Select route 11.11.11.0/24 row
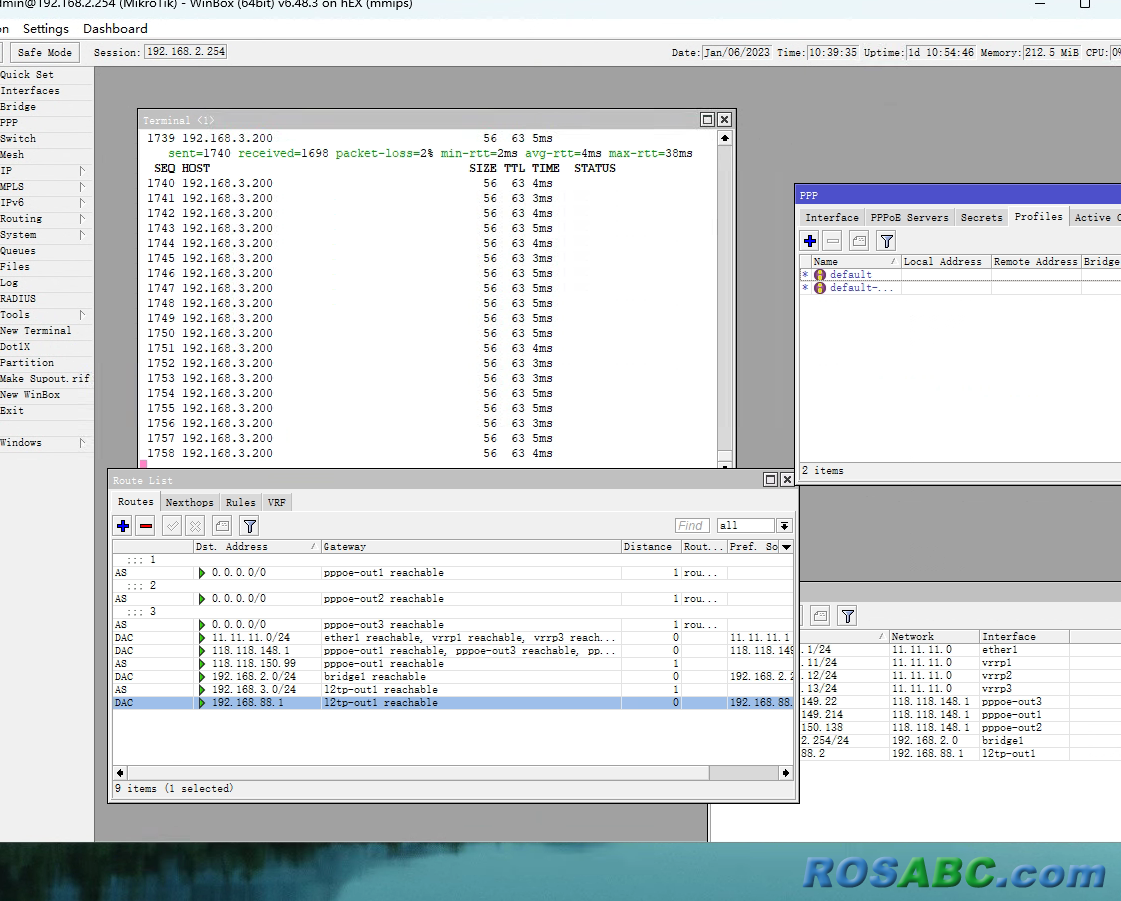Viewport: 1121px width, 901px height. [453, 638]
